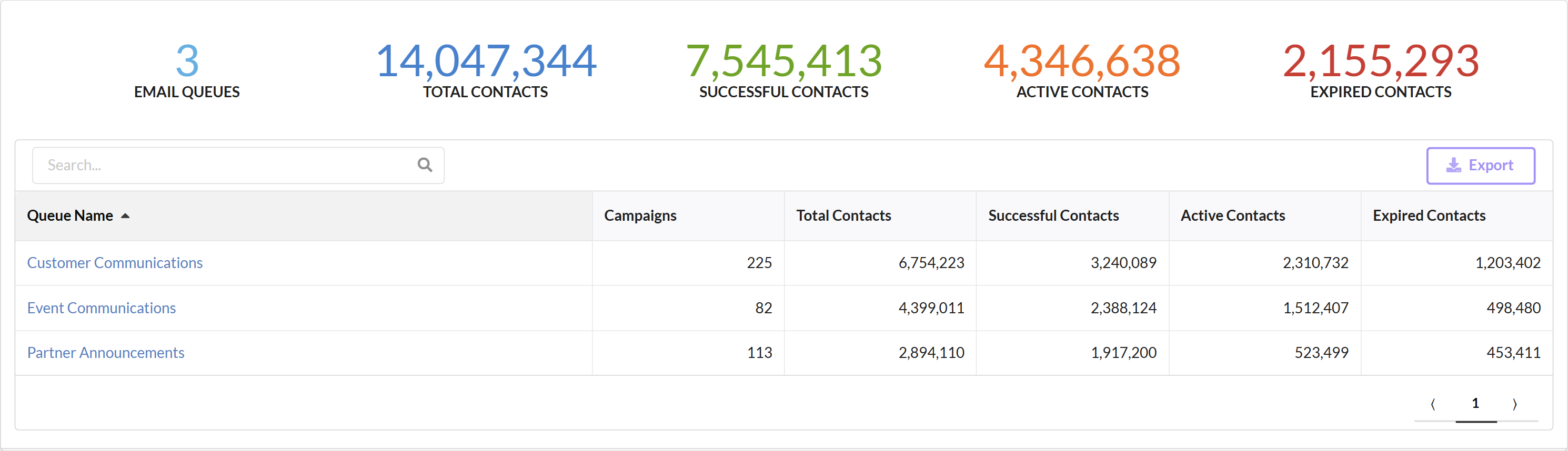Sort by the Campaigns column header
This screenshot has height=451, width=1568.
click(x=640, y=216)
